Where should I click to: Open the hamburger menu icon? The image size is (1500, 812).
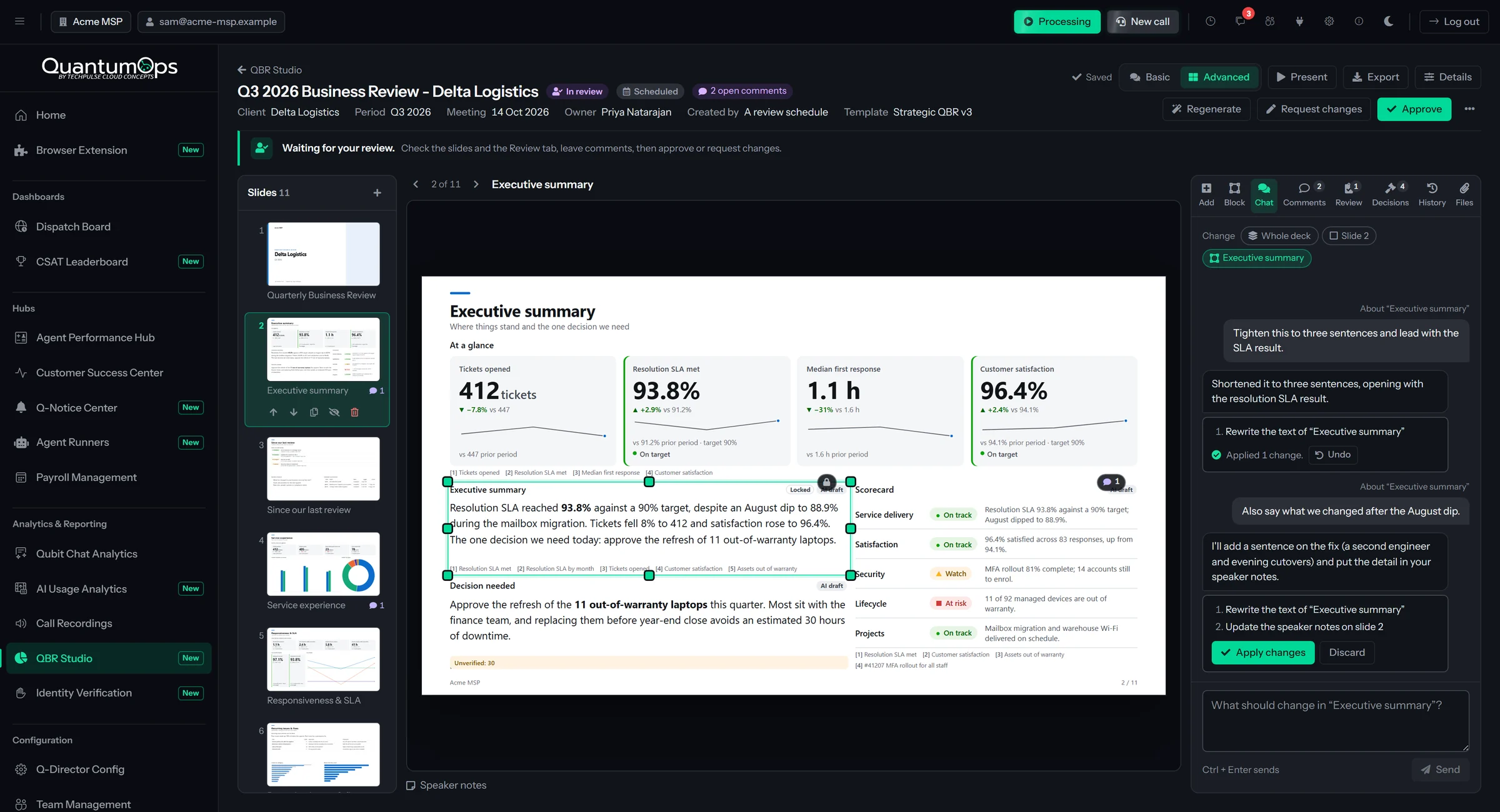20,21
